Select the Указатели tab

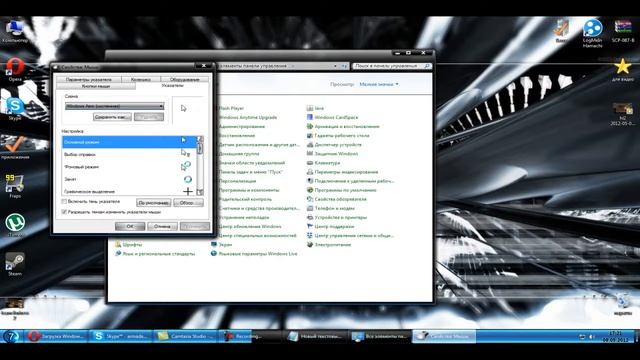tap(173, 86)
